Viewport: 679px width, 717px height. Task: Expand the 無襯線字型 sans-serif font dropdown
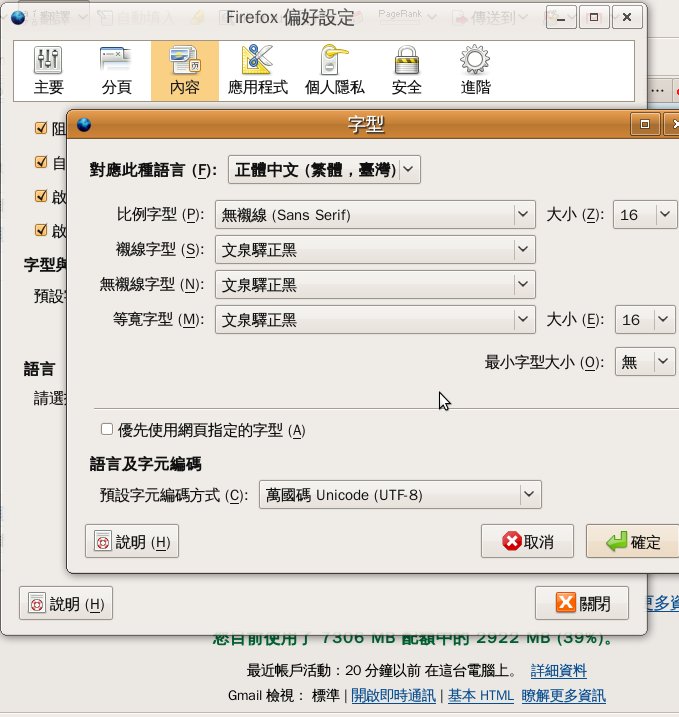coord(375,284)
